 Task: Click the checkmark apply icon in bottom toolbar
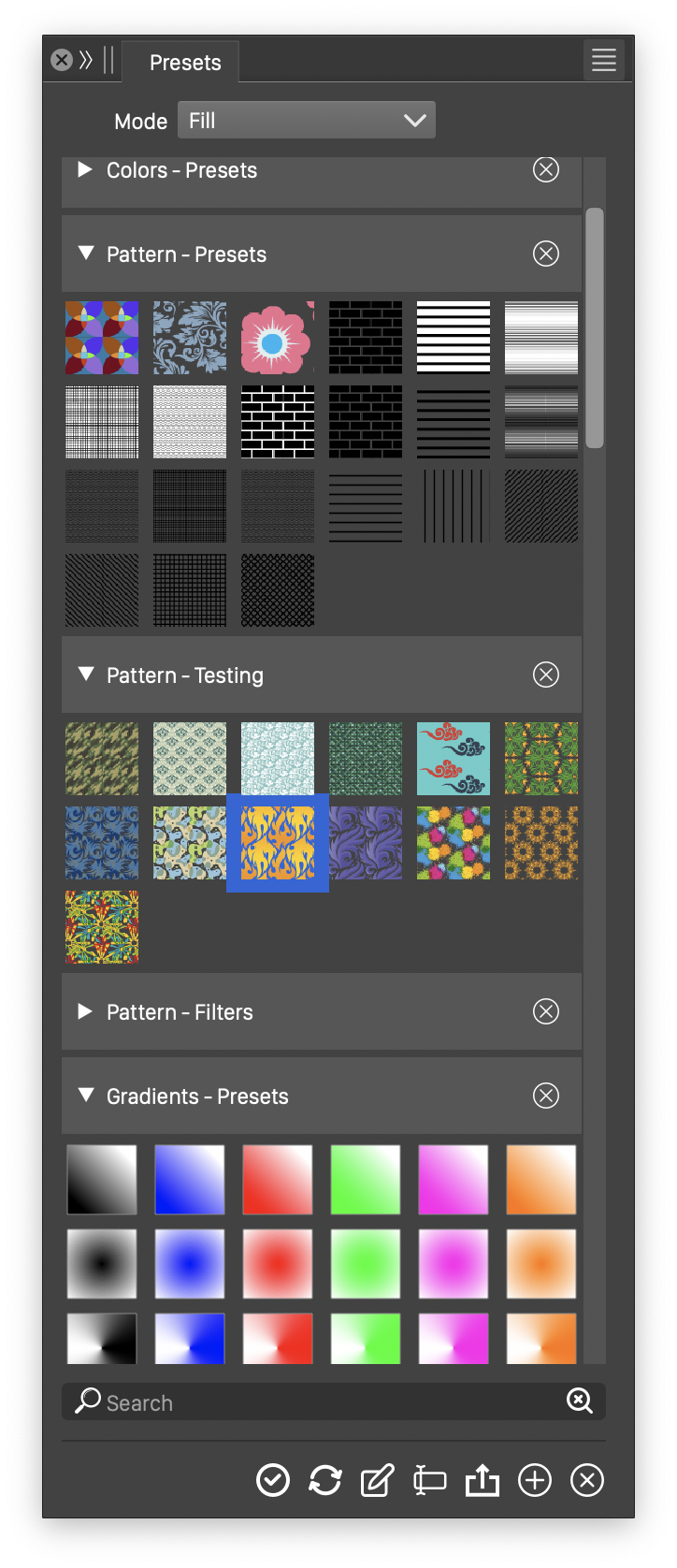point(273,1480)
